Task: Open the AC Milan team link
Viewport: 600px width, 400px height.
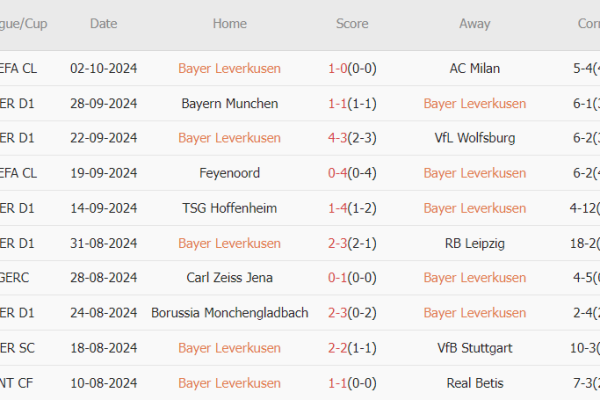Action: (475, 68)
